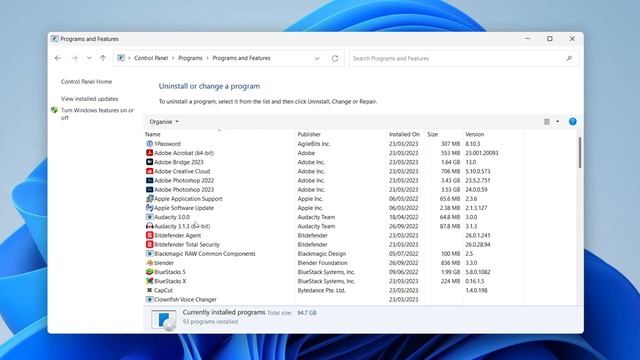The width and height of the screenshot is (640, 360).
Task: Click the Bitdefender Agent icon
Action: click(x=149, y=235)
